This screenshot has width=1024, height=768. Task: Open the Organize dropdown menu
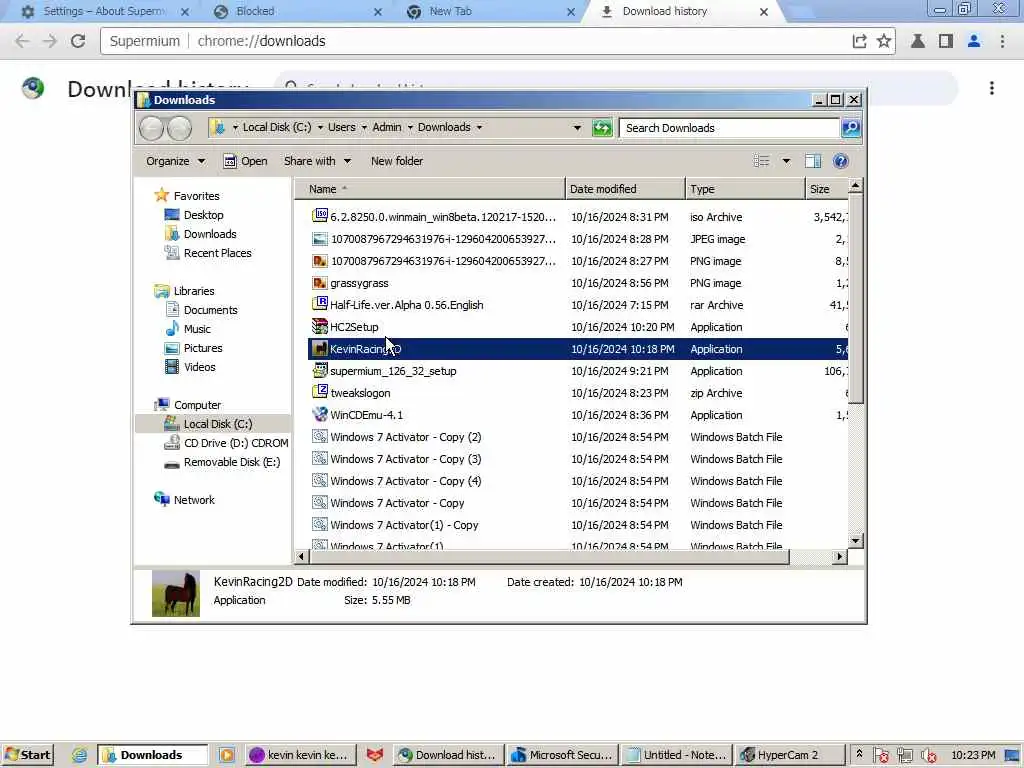tap(175, 161)
